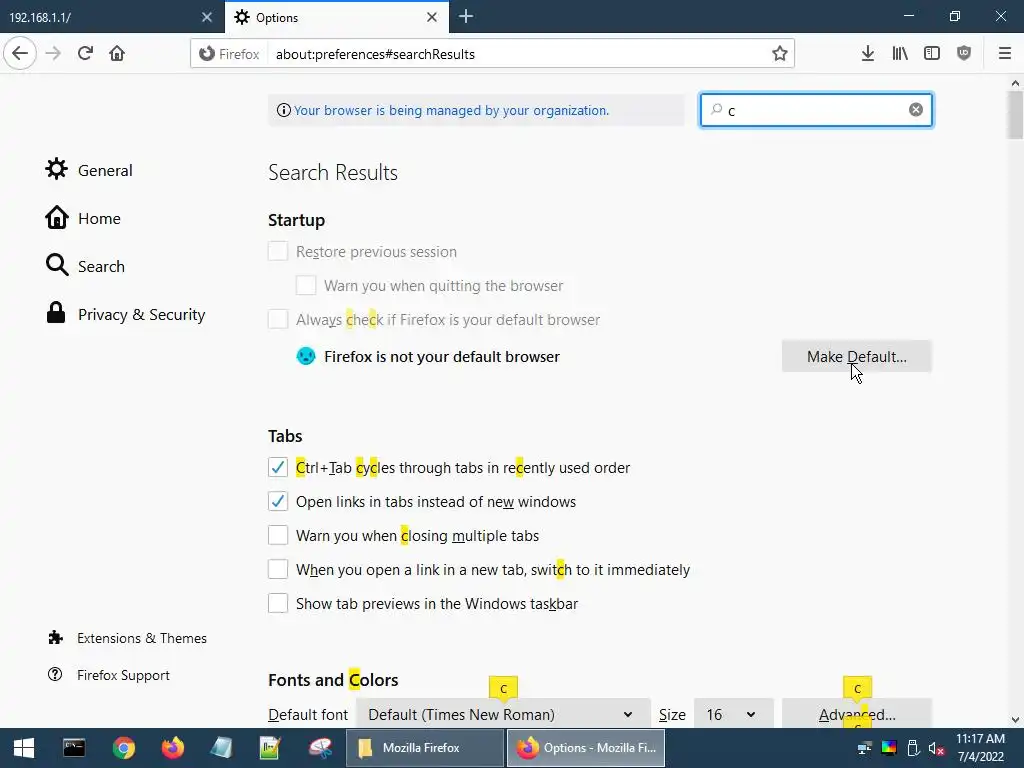Reload the current page
Viewport: 1024px width, 768px height.
point(85,53)
